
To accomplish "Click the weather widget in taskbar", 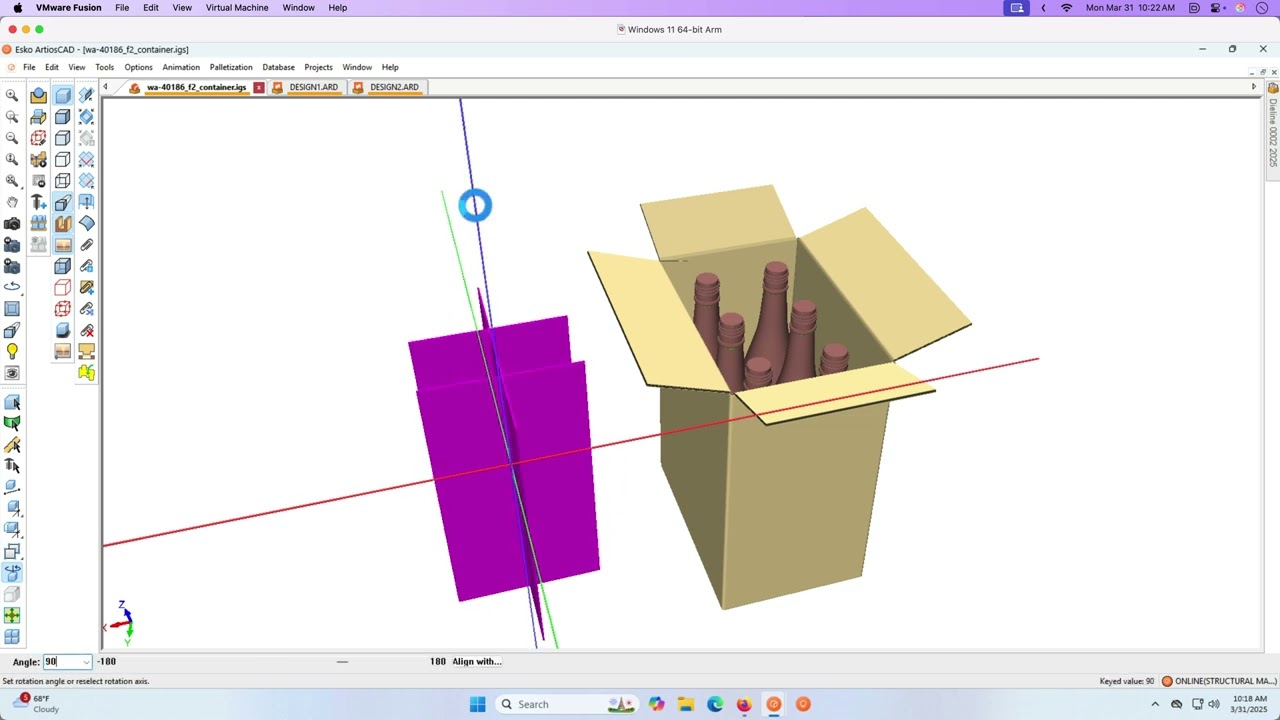I will tap(36, 704).
